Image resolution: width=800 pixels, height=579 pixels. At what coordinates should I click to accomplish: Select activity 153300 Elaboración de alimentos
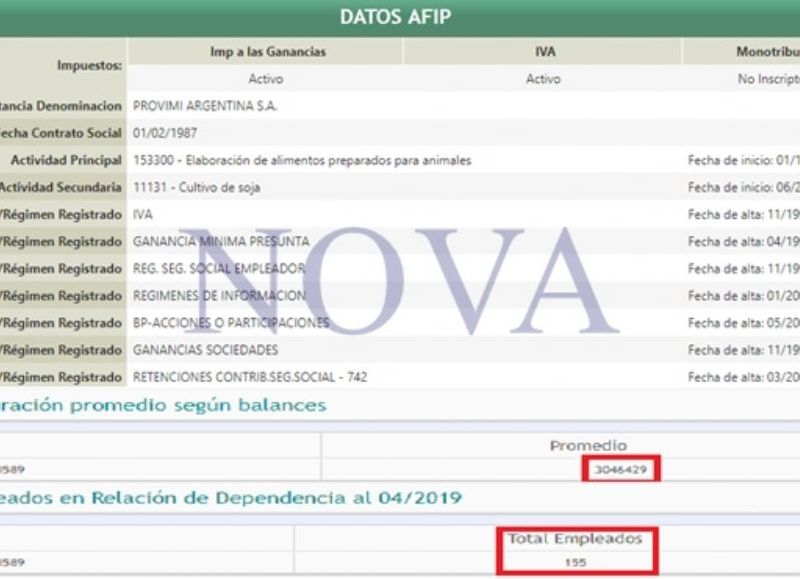(302, 161)
